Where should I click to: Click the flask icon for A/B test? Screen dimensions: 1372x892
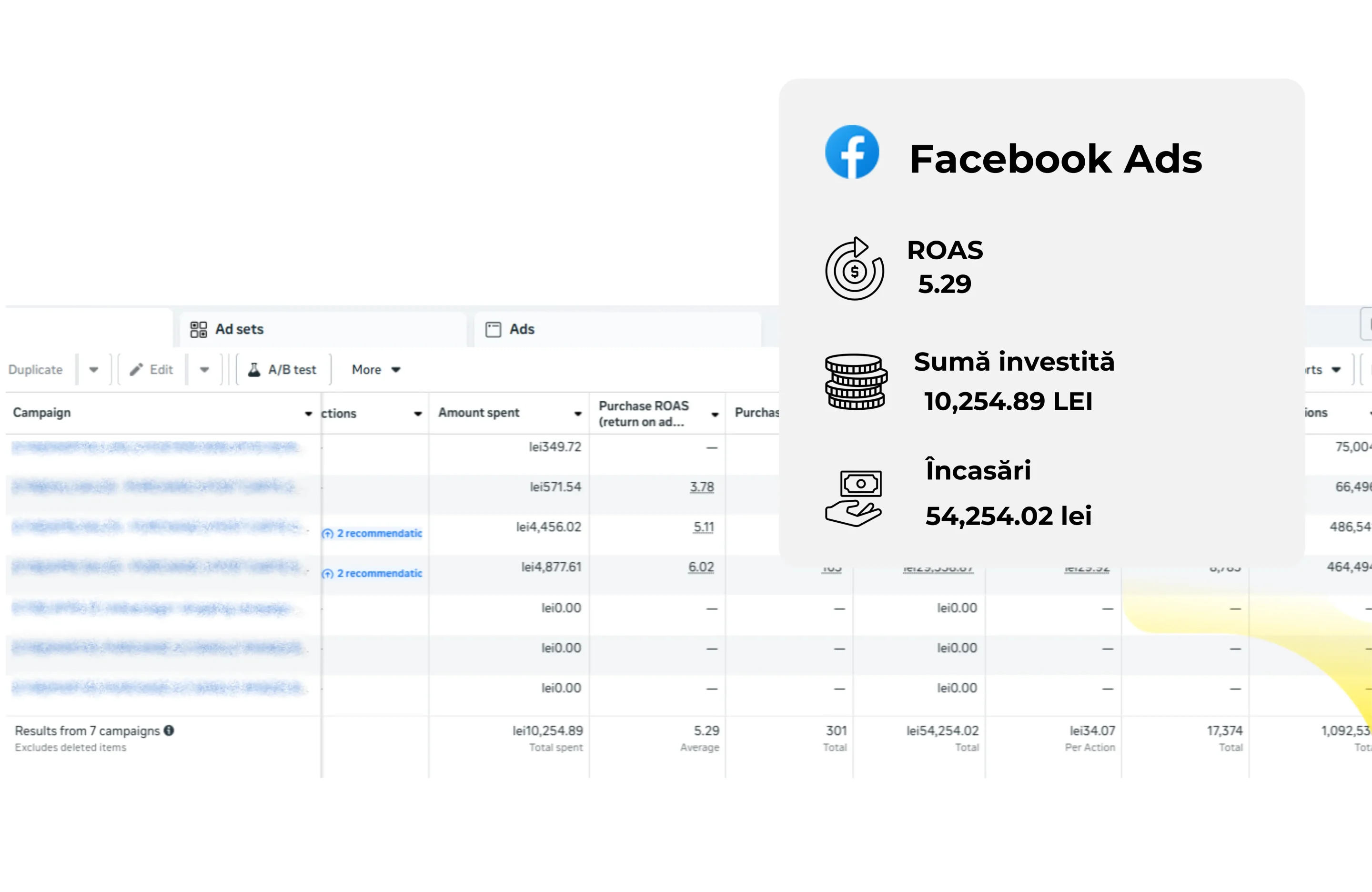[253, 370]
